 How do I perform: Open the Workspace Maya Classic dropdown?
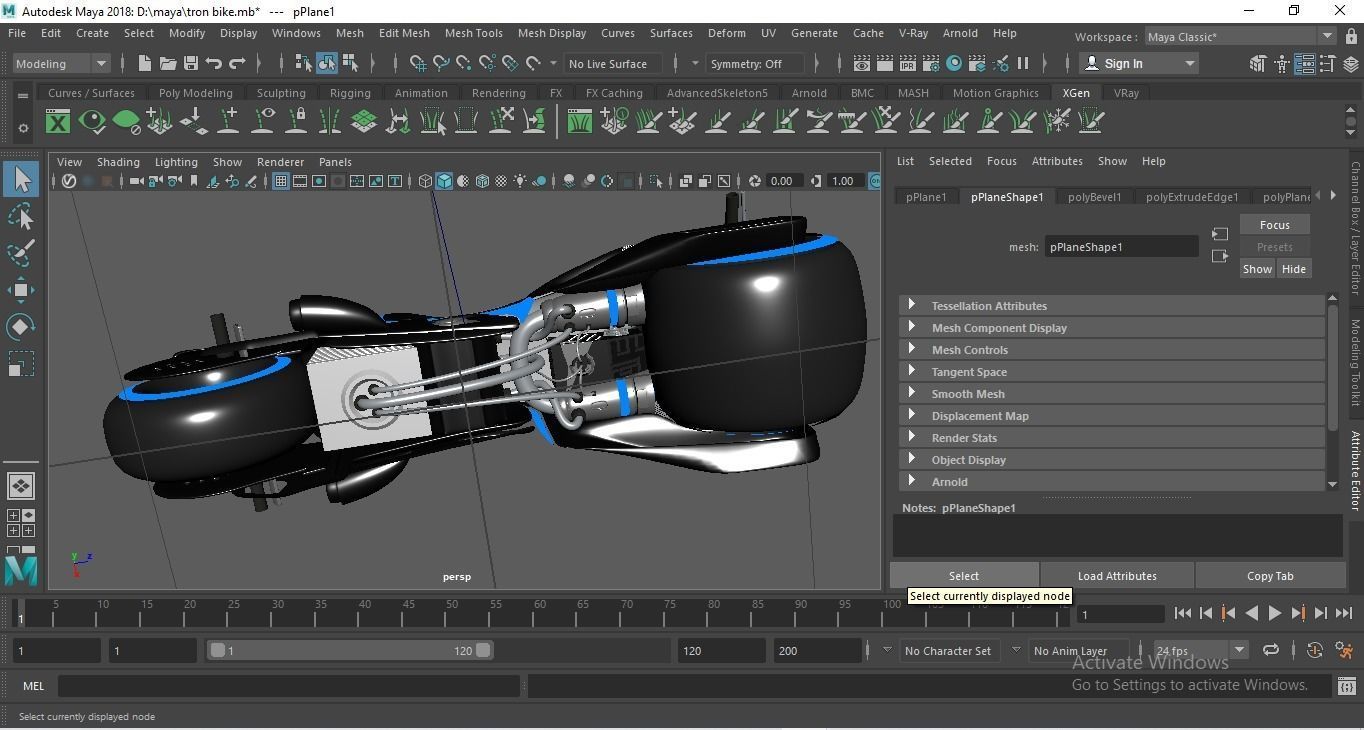pos(1240,37)
